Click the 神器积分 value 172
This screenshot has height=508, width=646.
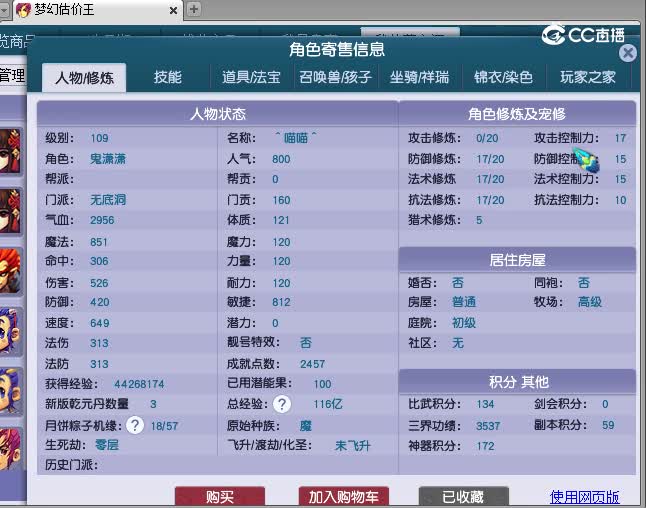(x=485, y=446)
